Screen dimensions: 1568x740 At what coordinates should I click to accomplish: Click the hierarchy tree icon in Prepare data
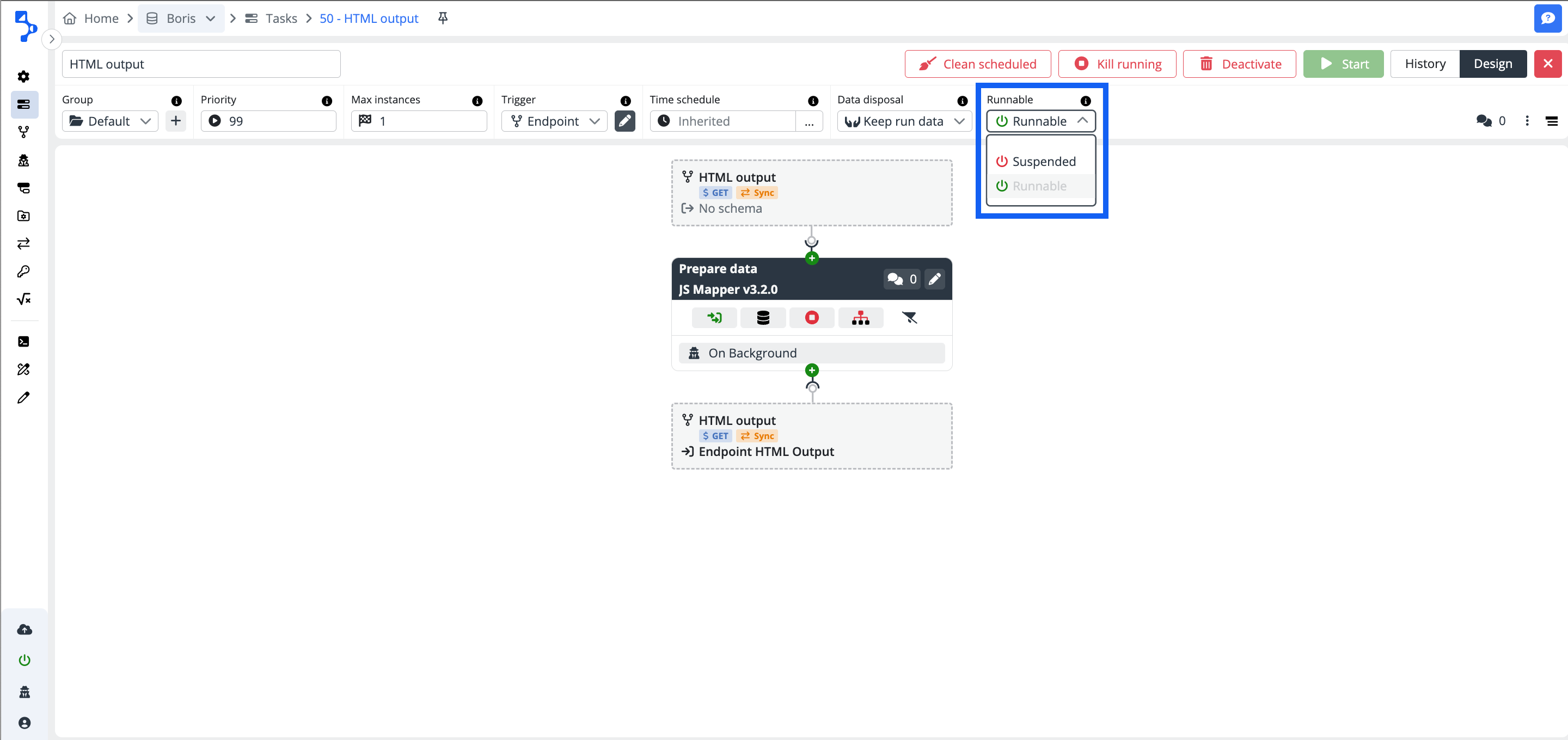pos(860,318)
